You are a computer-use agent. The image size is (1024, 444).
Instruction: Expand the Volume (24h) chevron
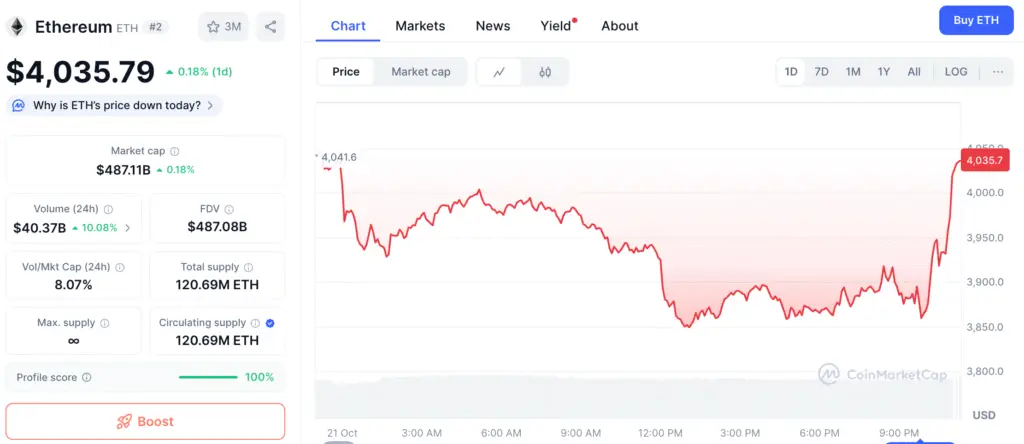click(127, 228)
